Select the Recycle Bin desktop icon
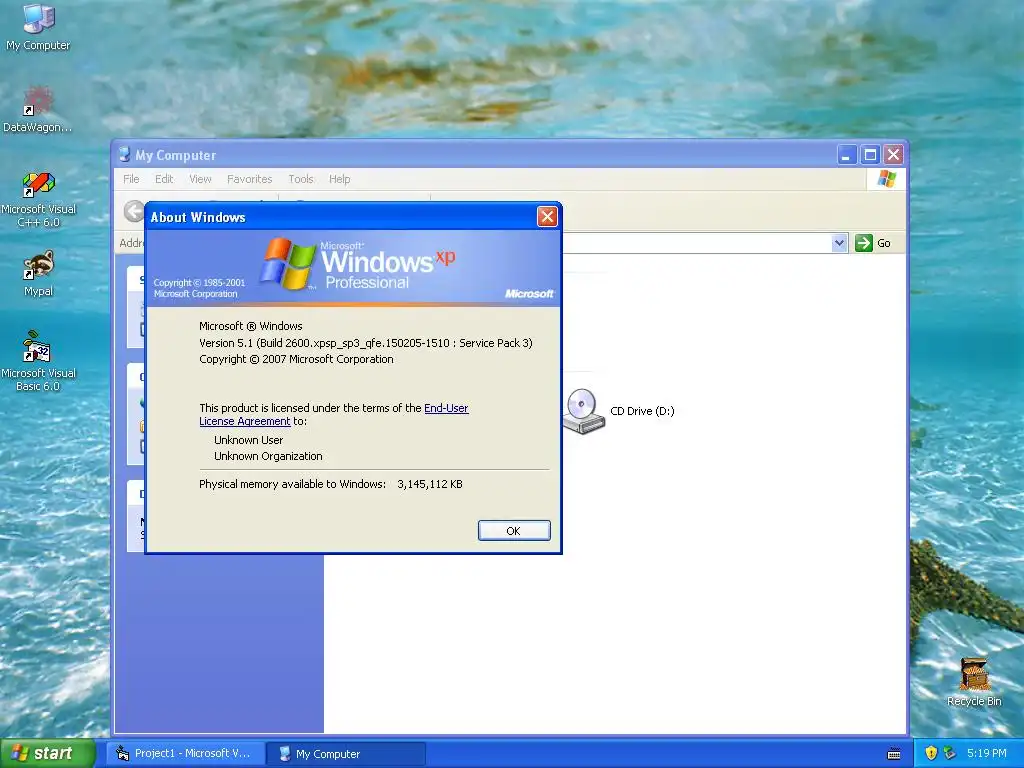The image size is (1024, 768). point(974,682)
